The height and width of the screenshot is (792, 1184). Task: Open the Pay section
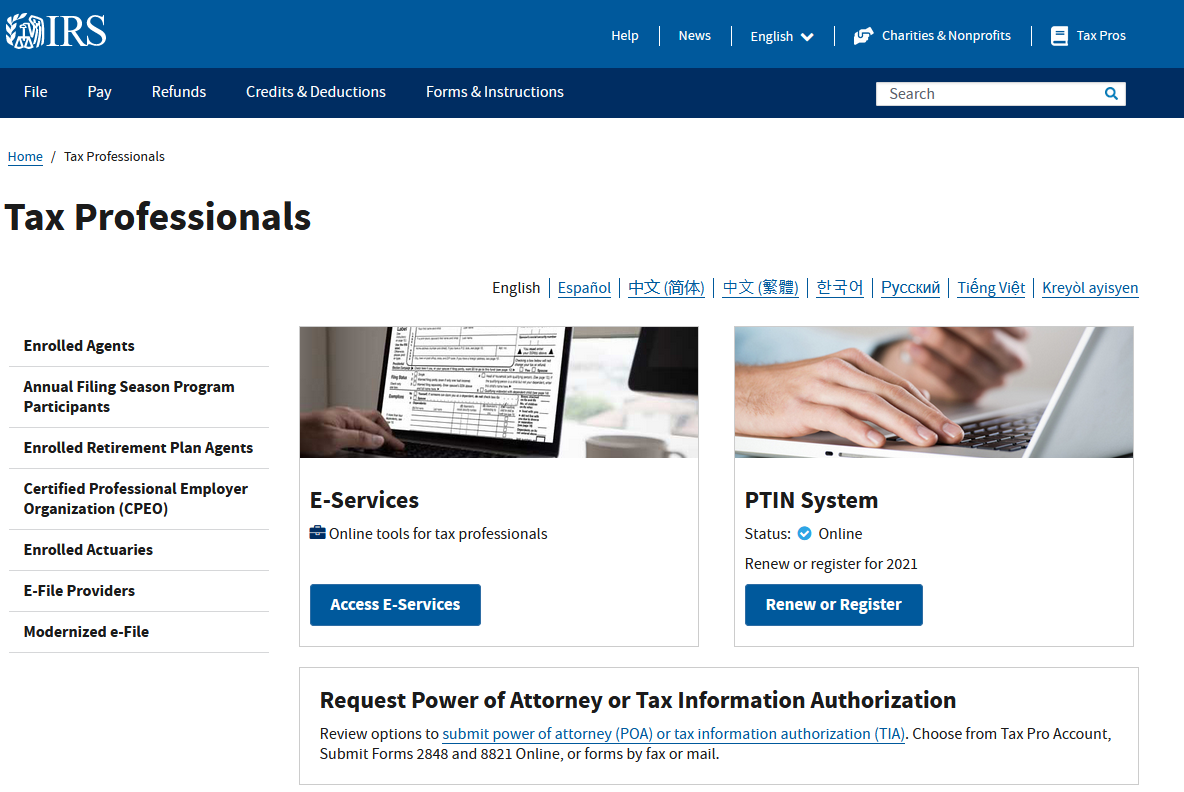point(99,92)
